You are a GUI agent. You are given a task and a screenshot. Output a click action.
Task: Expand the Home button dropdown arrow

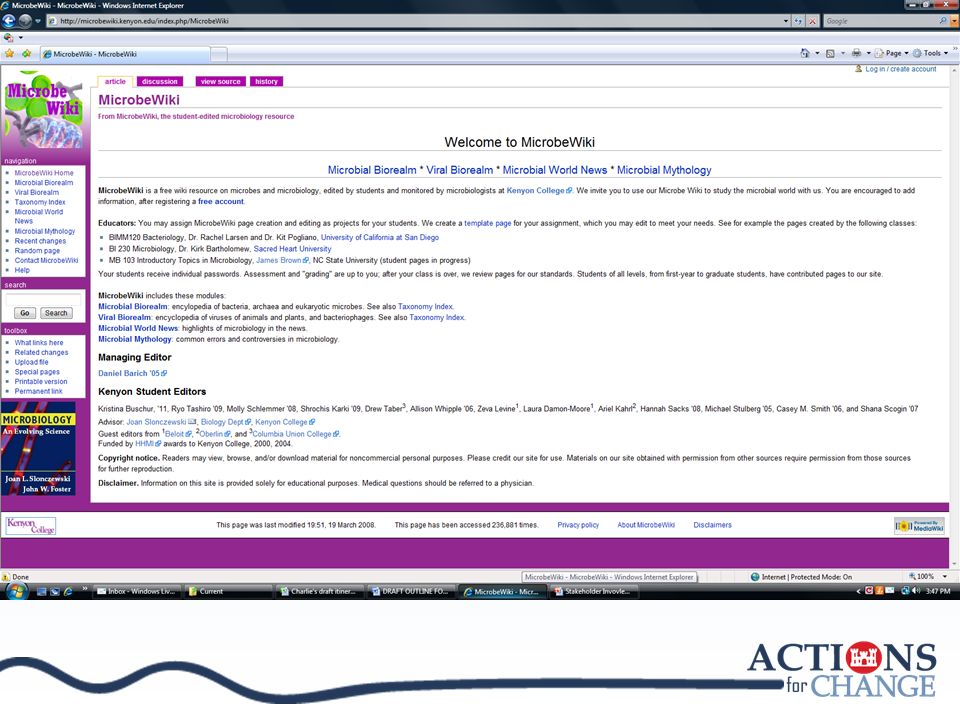click(x=817, y=53)
